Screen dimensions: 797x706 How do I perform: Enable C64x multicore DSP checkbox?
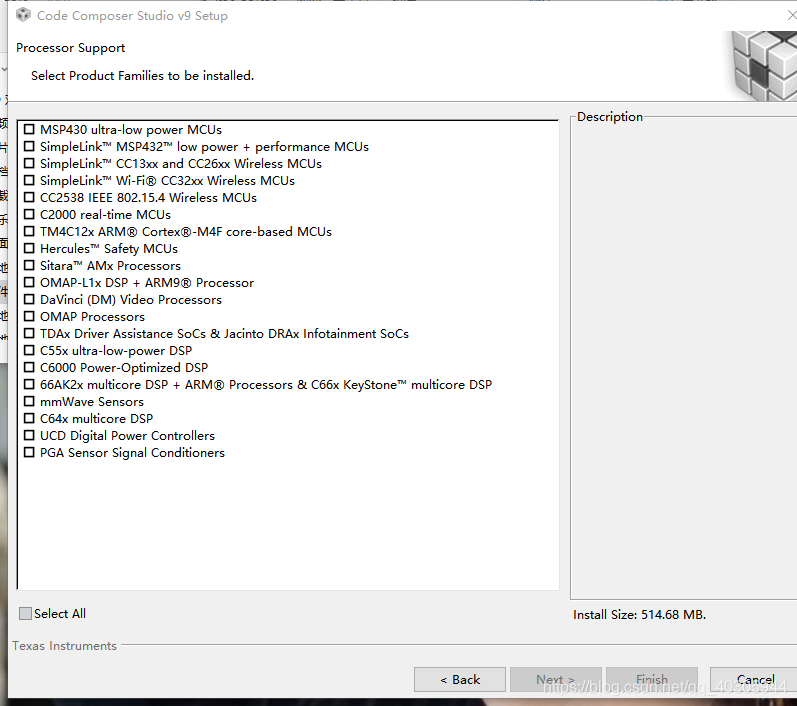(x=29, y=418)
